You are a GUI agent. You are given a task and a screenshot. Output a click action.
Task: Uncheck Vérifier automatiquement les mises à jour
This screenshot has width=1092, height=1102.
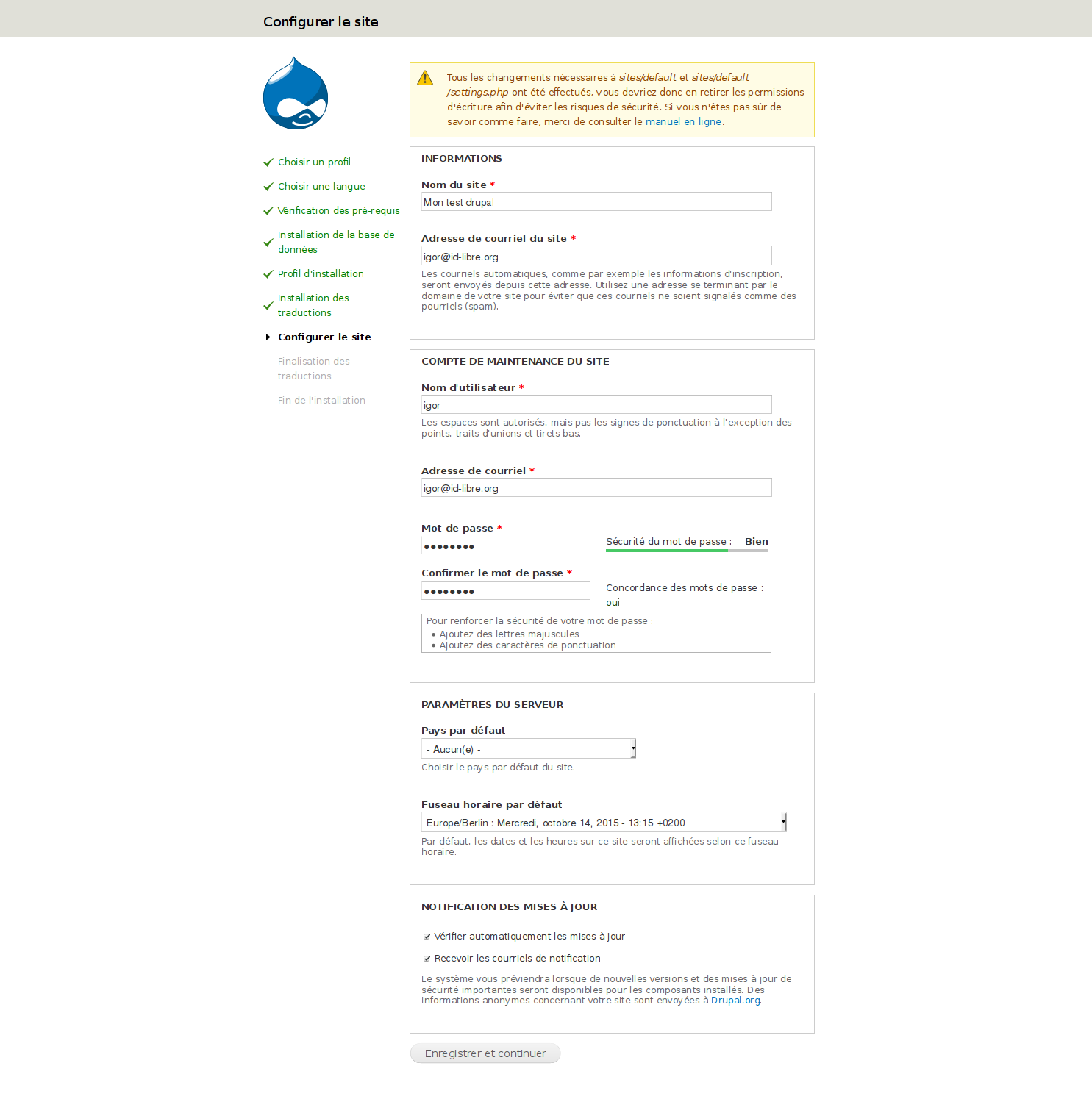coord(427,937)
